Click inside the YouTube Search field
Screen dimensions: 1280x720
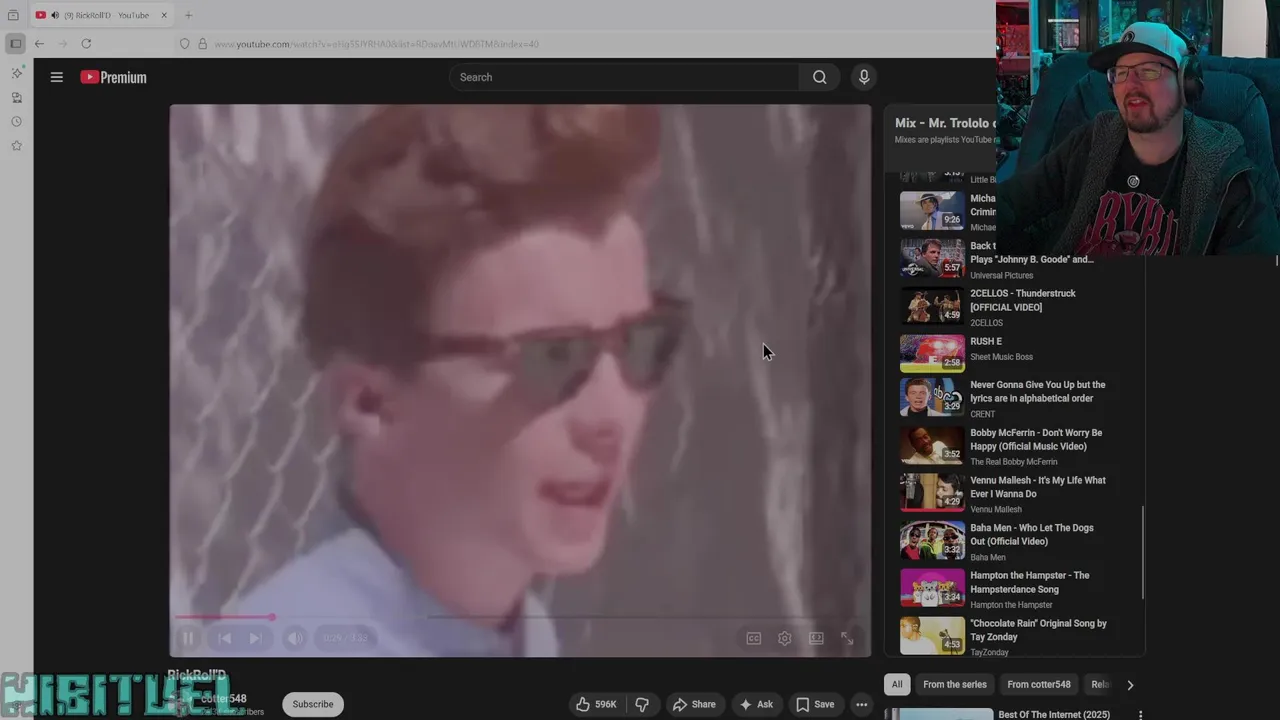(624, 77)
